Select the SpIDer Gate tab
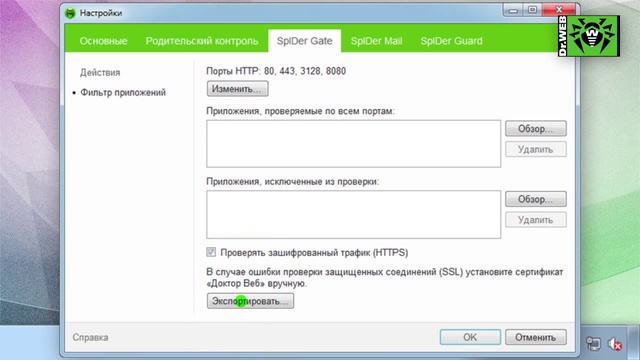Image resolution: width=640 pixels, height=360 pixels. coord(304,41)
